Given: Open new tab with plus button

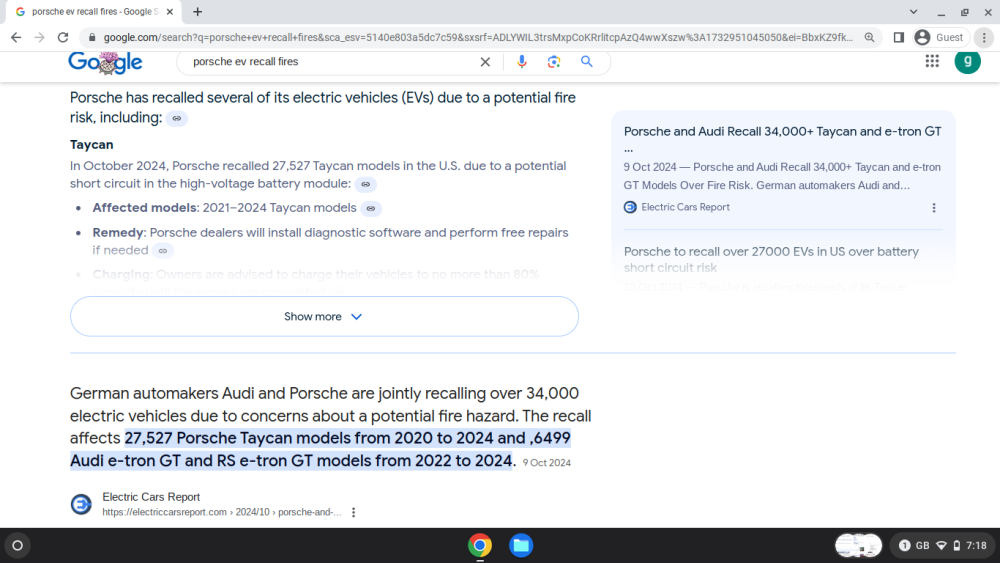Looking at the screenshot, I should 198,11.
